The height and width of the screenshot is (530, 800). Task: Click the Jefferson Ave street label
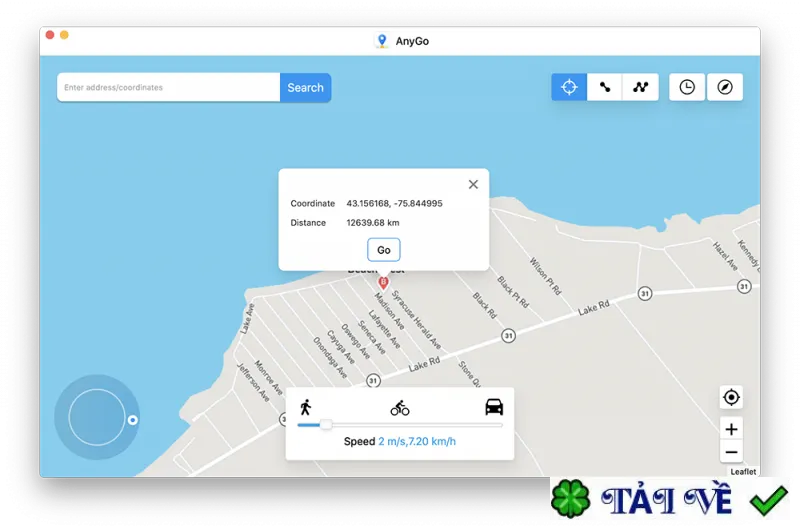coord(253,382)
